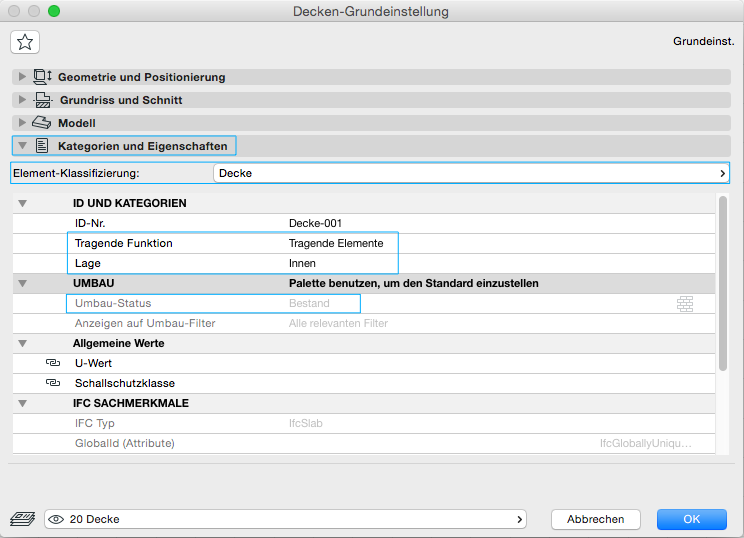
Task: Click the ID-Nr. field value Decke-001
Action: (x=316, y=223)
